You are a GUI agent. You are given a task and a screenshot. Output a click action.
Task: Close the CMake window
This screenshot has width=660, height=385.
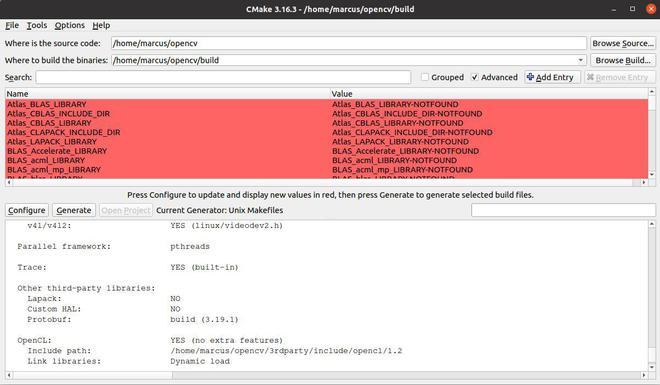coord(651,9)
